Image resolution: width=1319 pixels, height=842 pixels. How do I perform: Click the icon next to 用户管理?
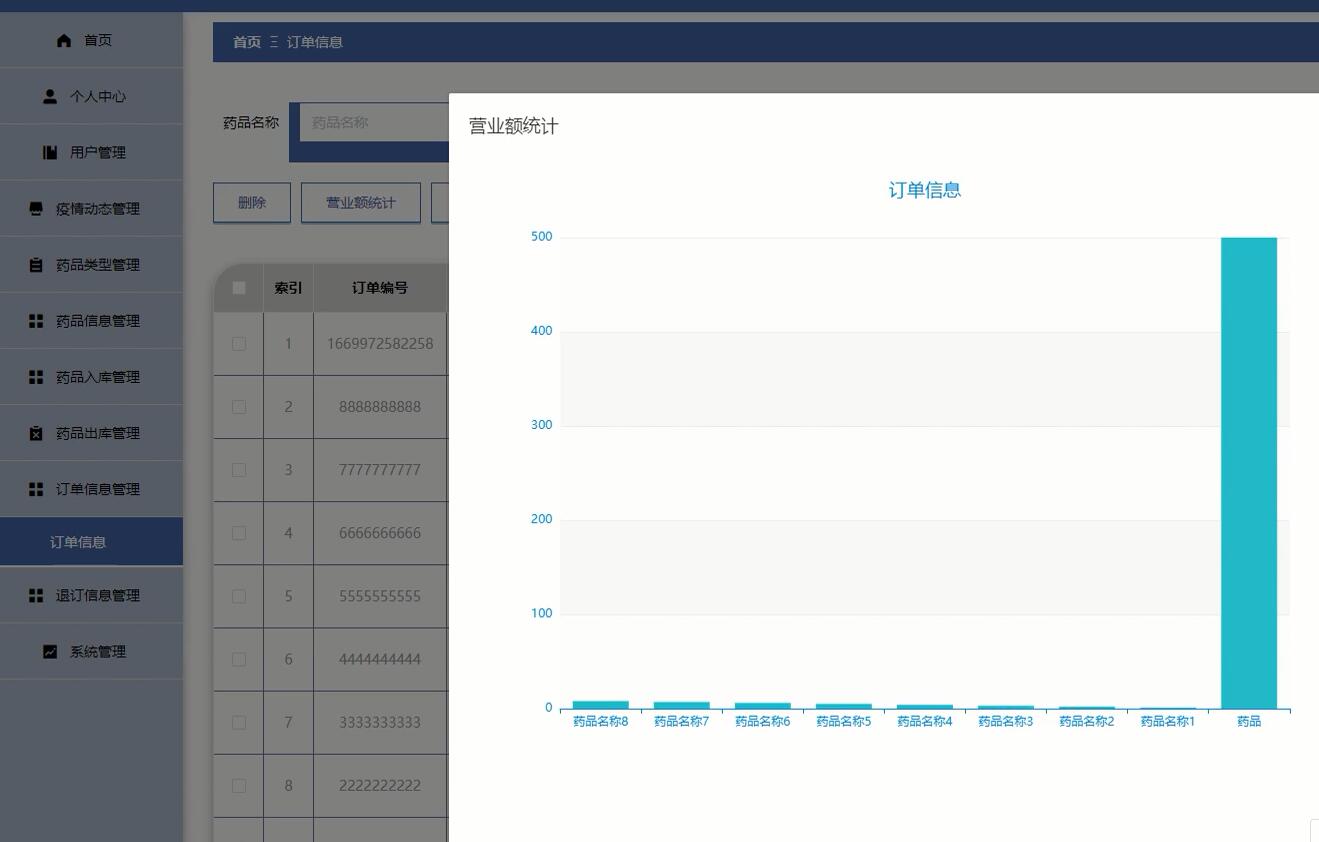[x=50, y=152]
